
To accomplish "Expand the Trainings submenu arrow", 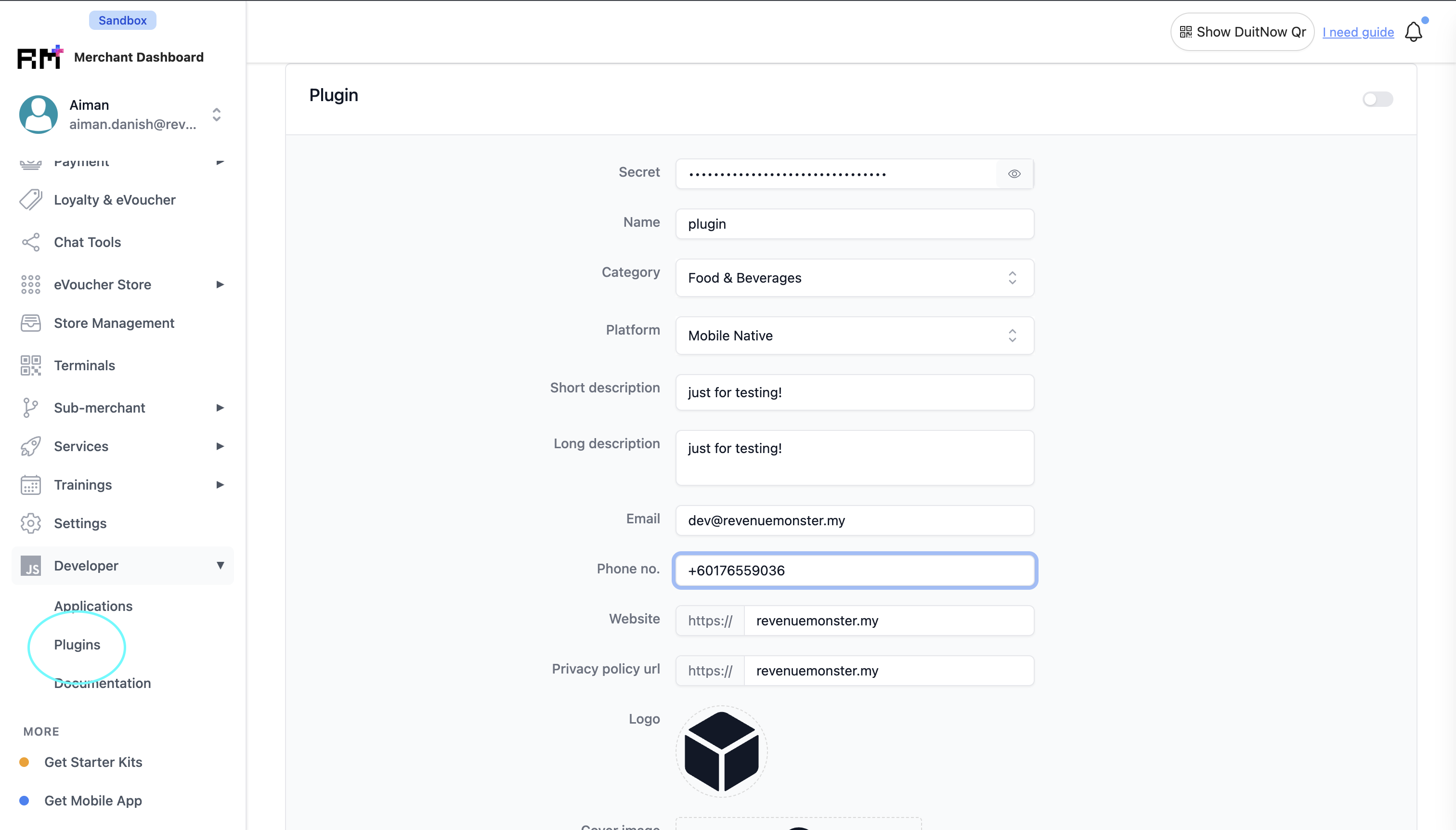I will pos(220,485).
